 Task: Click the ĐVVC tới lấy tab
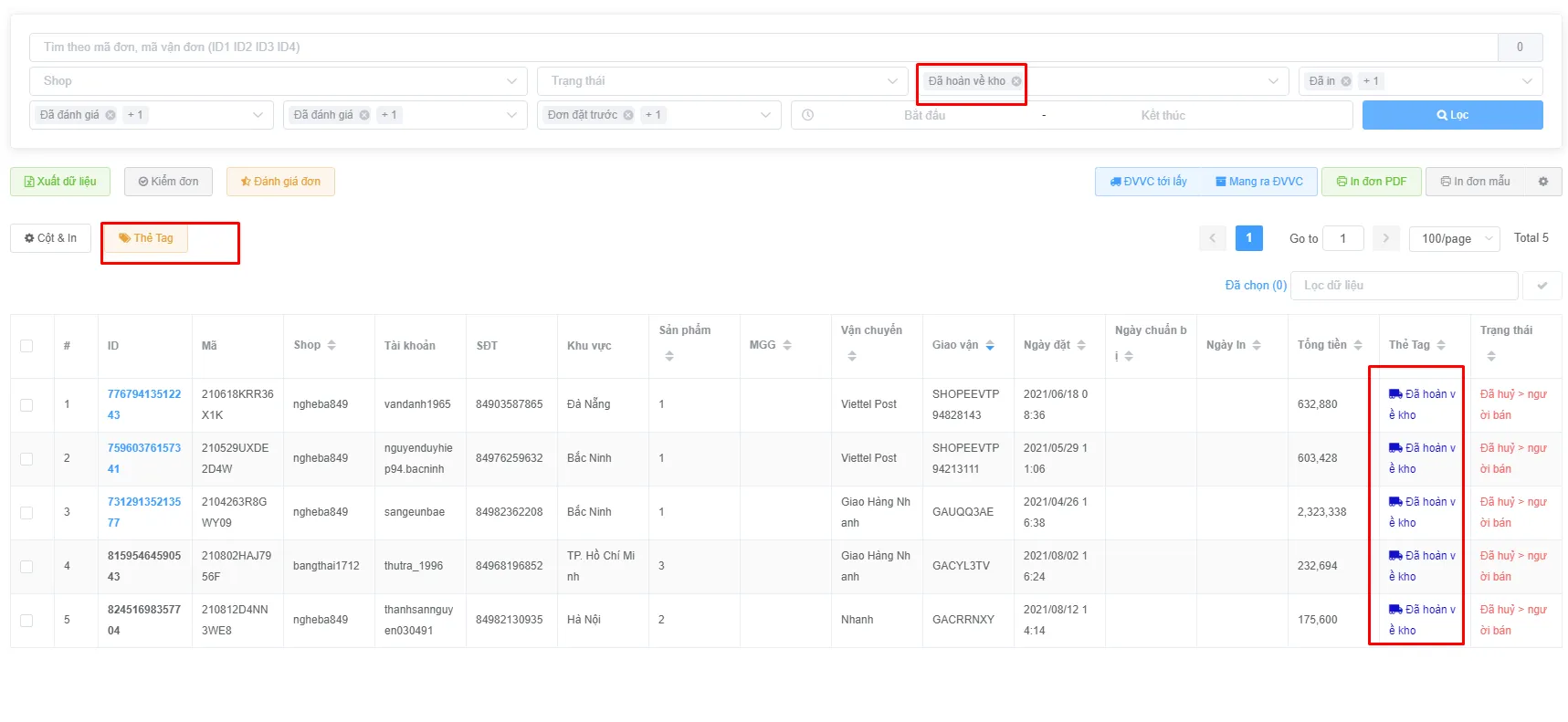click(1148, 182)
